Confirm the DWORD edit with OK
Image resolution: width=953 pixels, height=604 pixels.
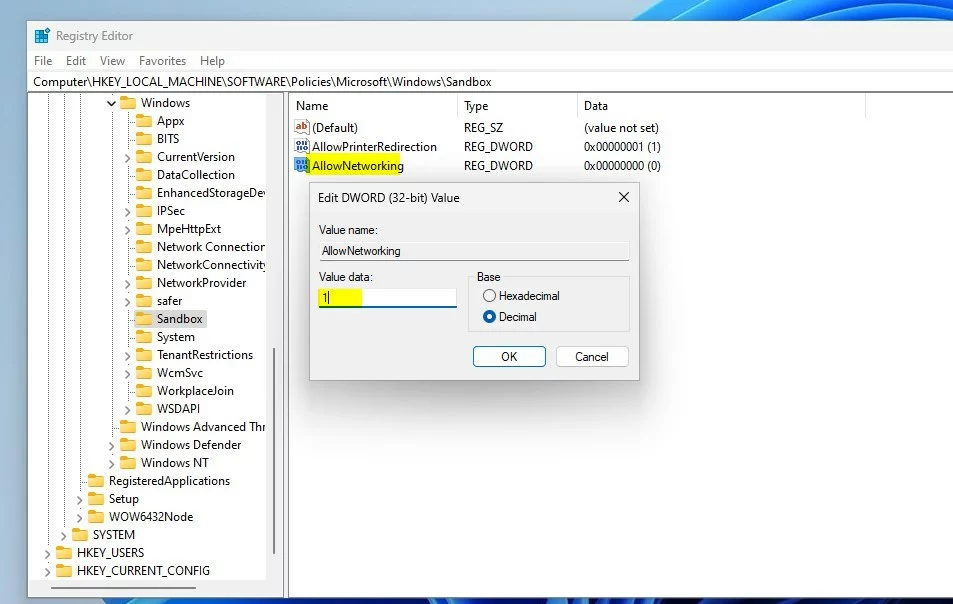(x=509, y=357)
